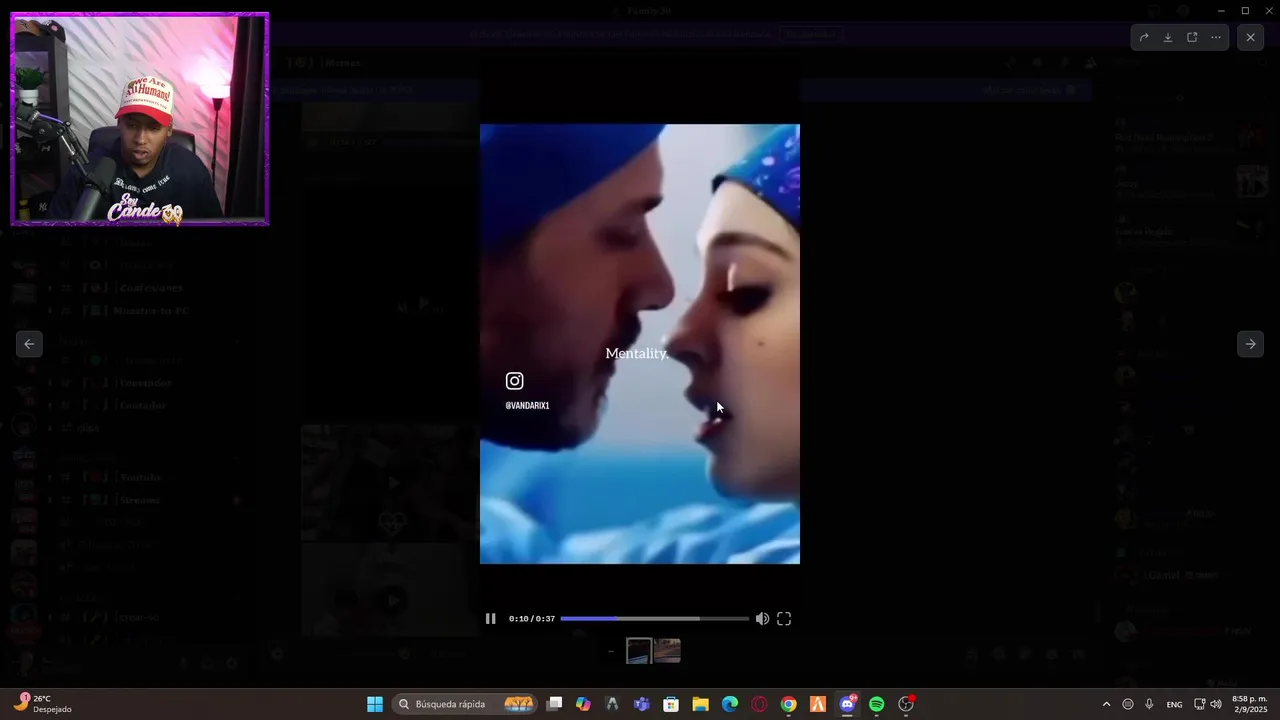Enter fullscreen video mode

[x=784, y=619]
